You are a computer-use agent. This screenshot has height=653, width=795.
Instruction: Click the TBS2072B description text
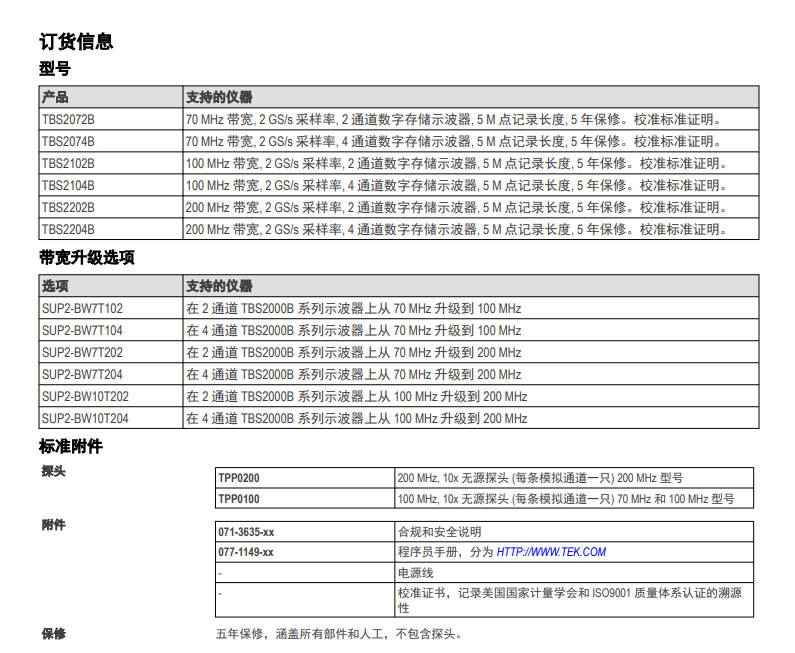[x=453, y=120]
